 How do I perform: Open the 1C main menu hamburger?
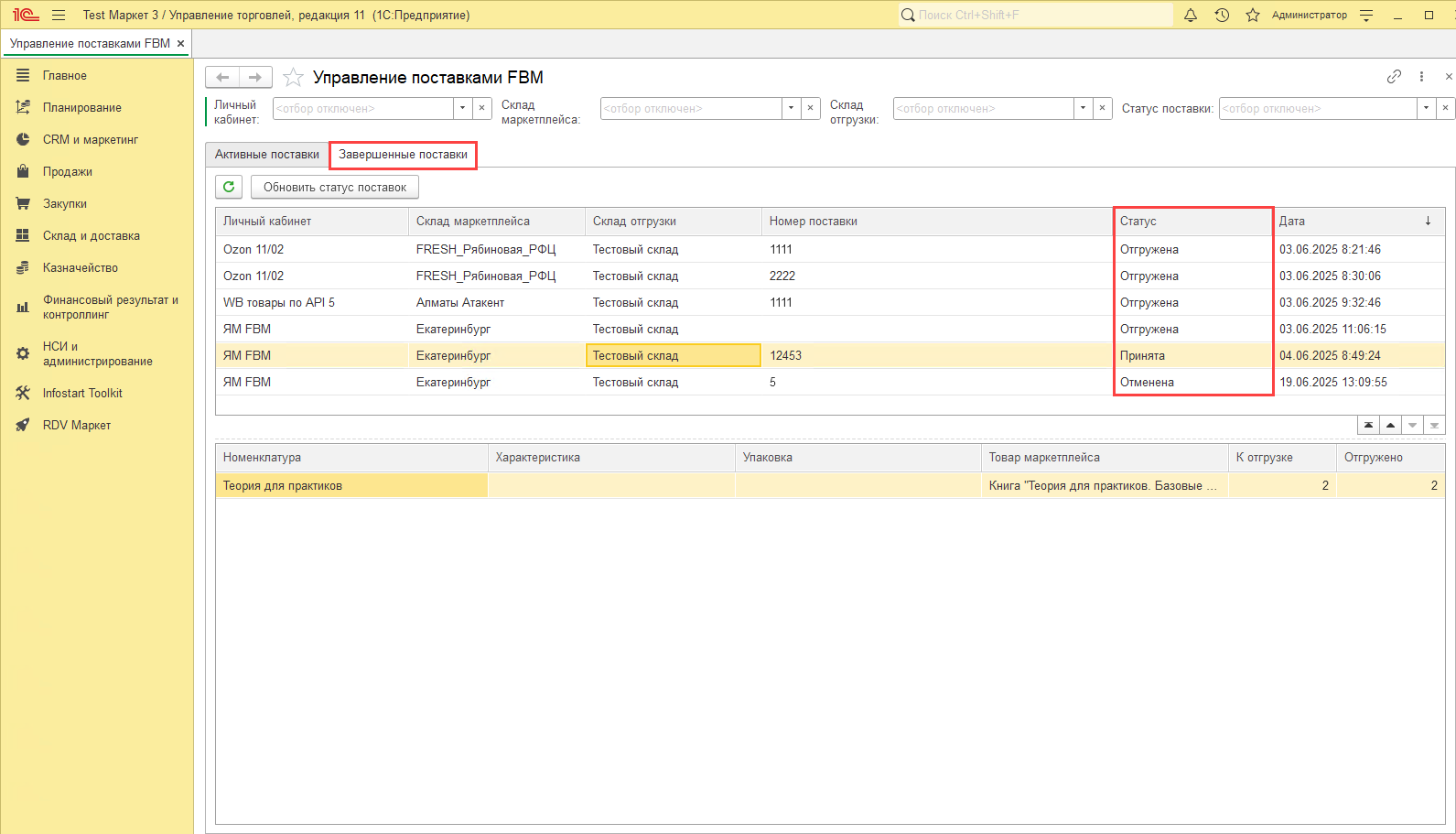pos(59,16)
